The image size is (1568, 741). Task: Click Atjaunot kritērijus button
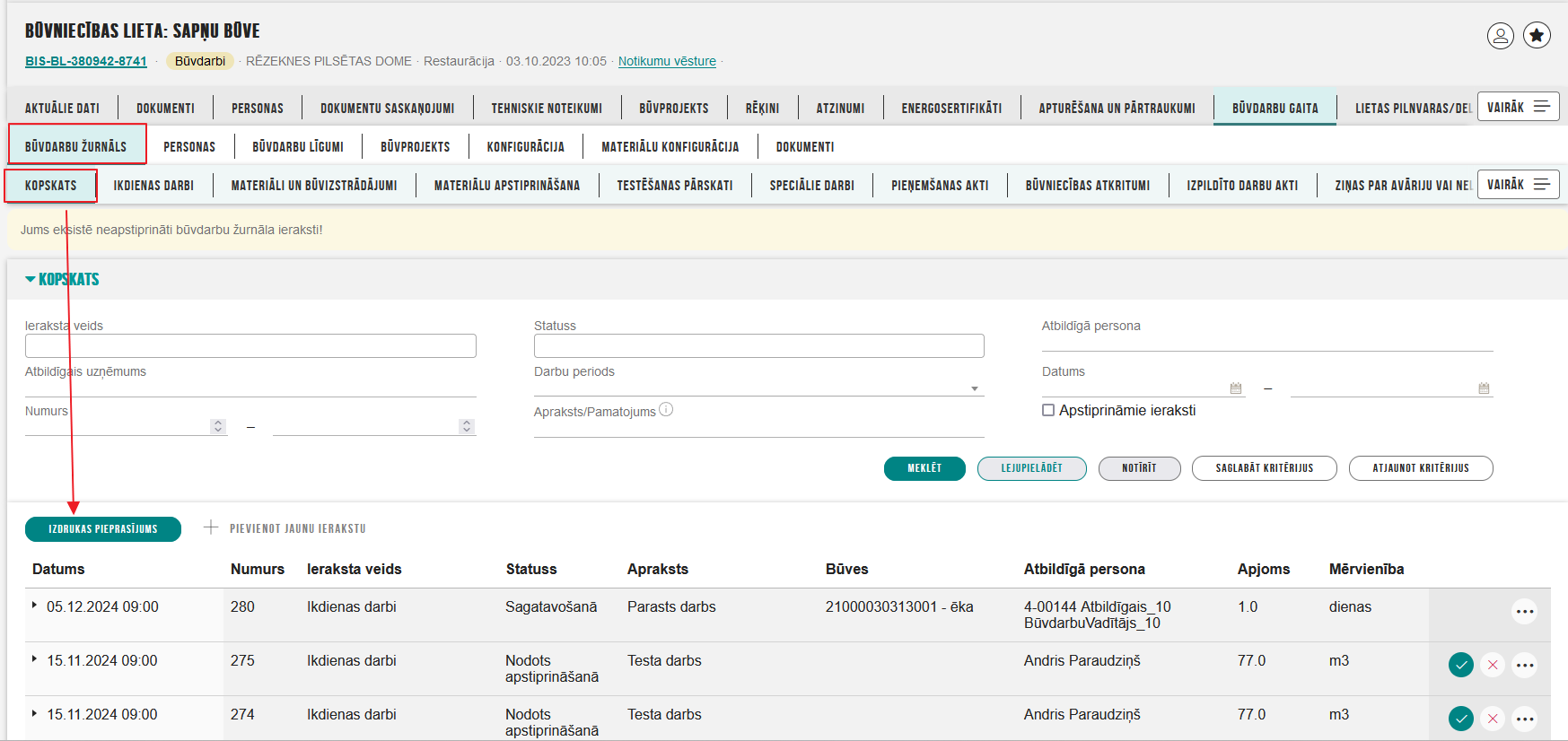[x=1420, y=468]
